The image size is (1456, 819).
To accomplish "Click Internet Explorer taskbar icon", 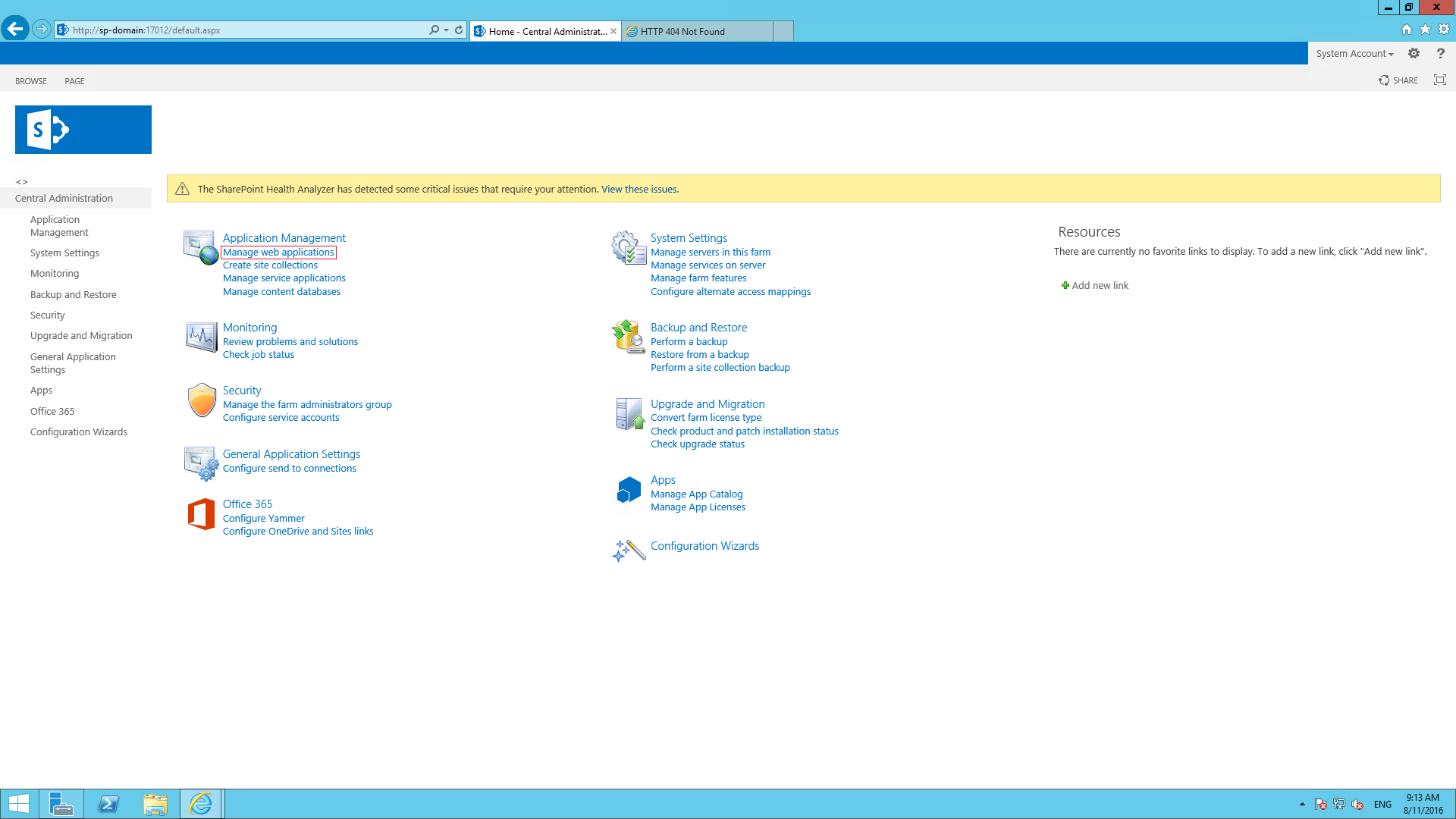I will coord(201,804).
